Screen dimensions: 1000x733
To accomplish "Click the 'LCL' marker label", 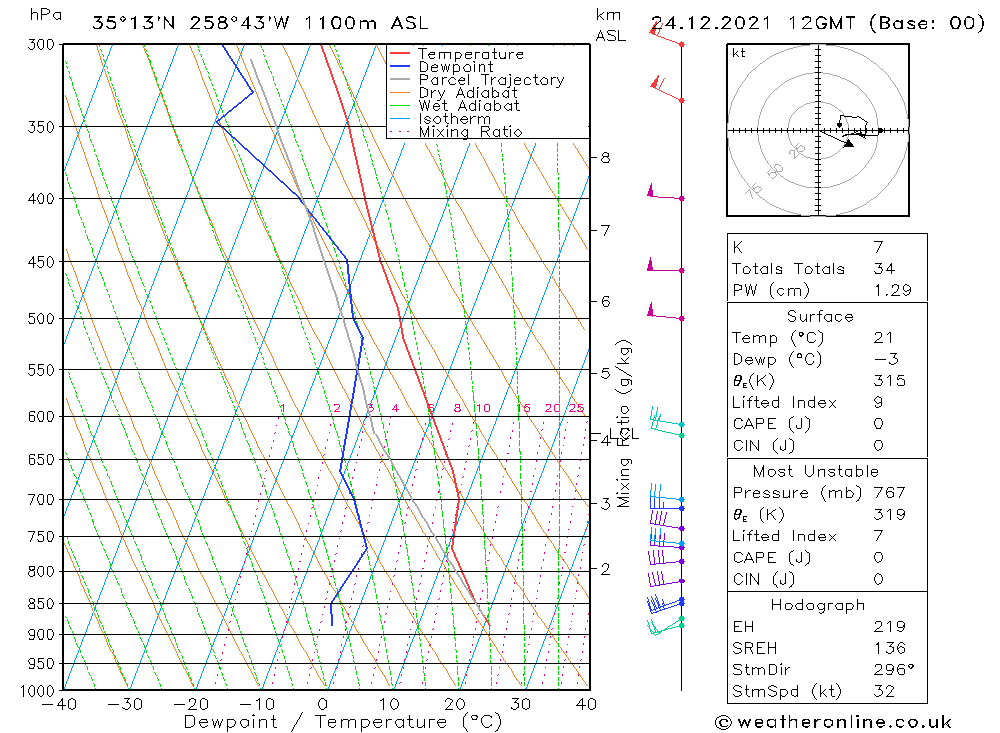I will click(x=624, y=434).
